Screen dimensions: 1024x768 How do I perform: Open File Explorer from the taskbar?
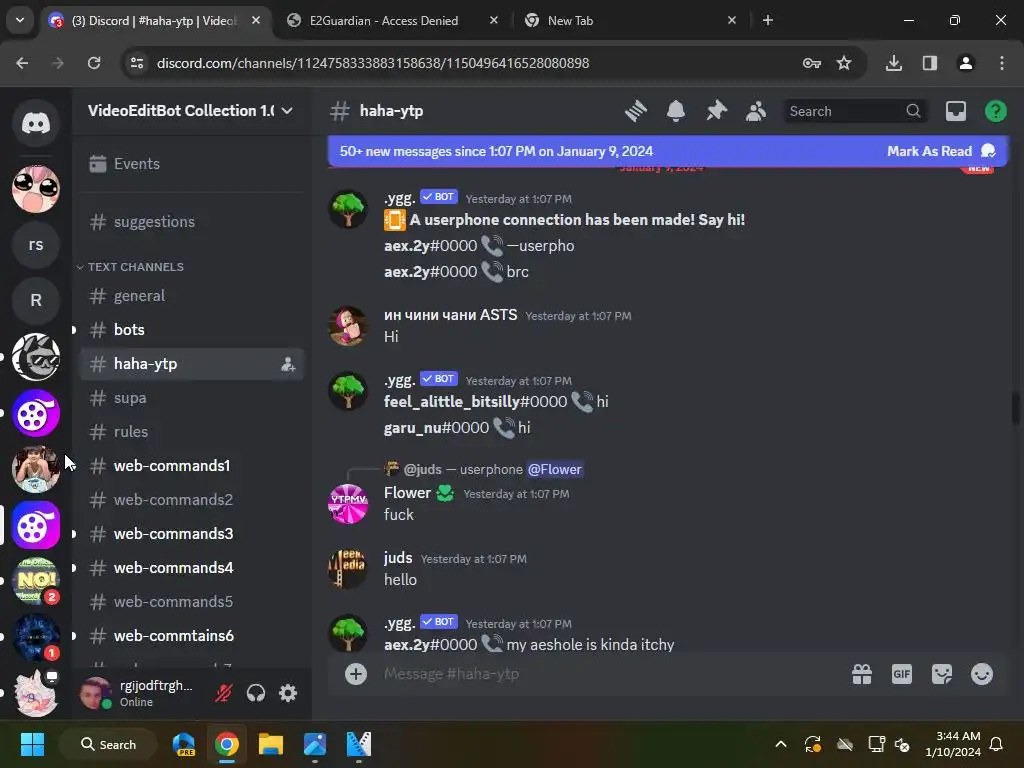point(270,744)
